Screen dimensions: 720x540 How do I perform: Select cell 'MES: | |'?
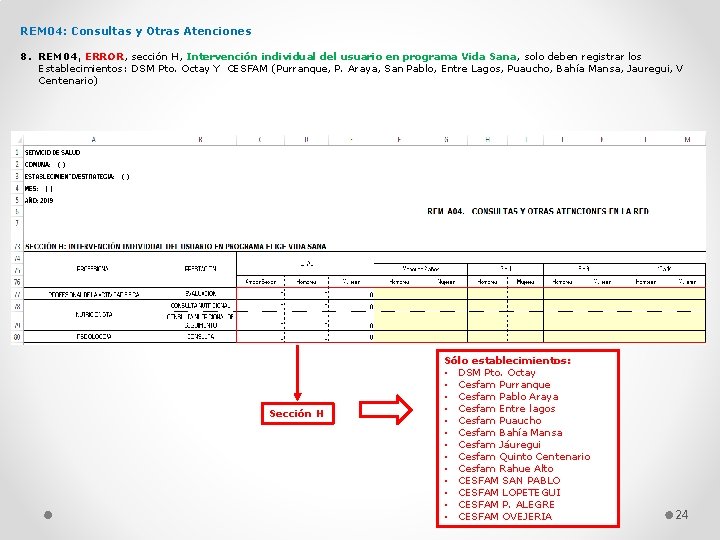(39, 188)
